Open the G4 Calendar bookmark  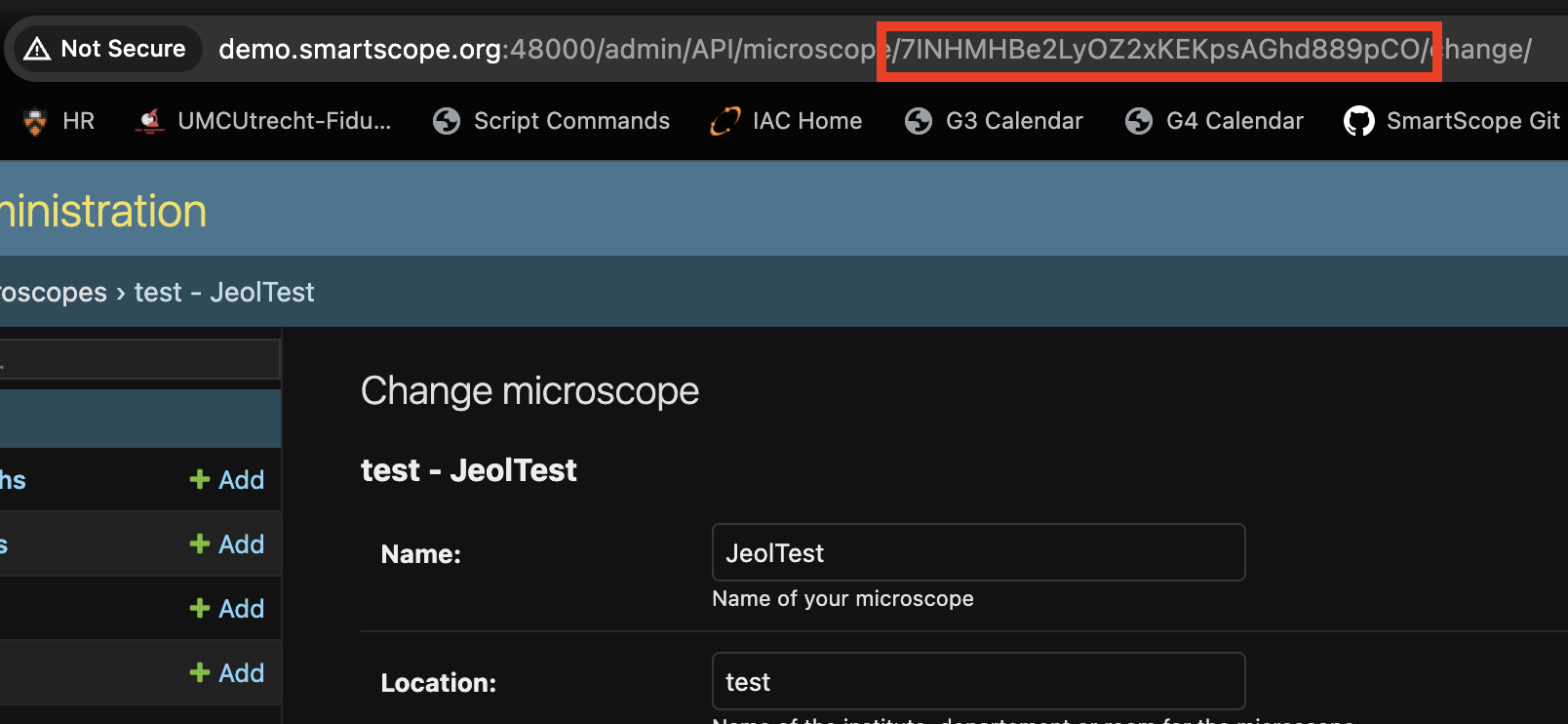1214,121
